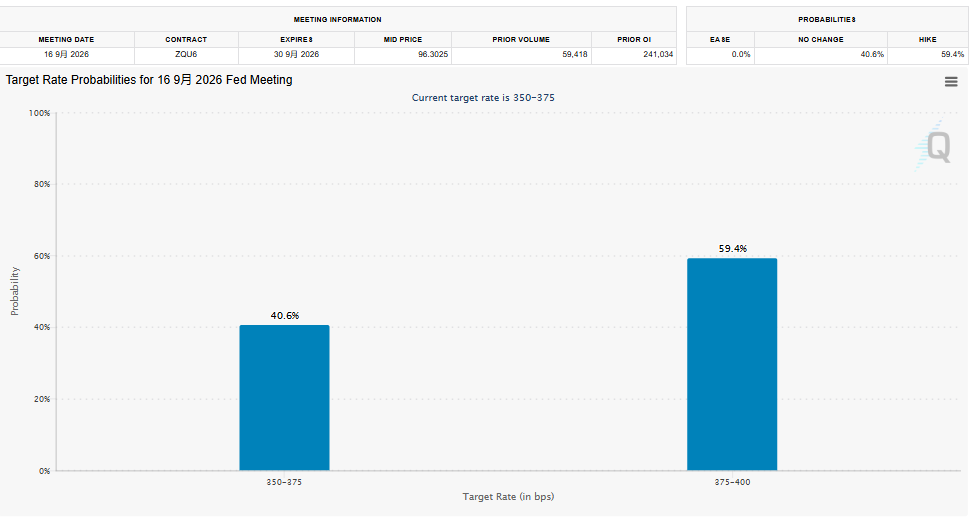Viewport: 970px width, 518px height.
Task: Click the No Change probability header
Action: click(x=820, y=40)
